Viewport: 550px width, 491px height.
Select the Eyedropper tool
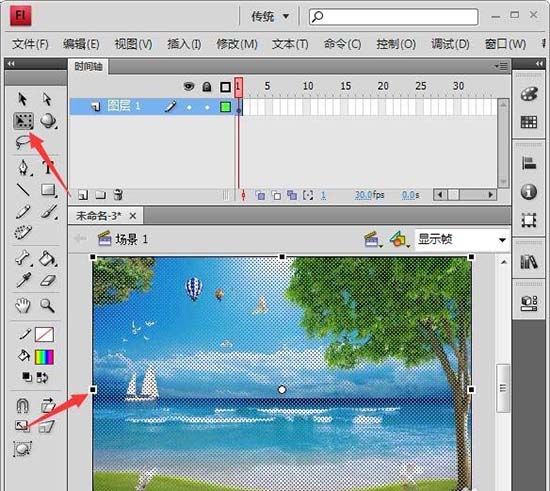coord(23,281)
